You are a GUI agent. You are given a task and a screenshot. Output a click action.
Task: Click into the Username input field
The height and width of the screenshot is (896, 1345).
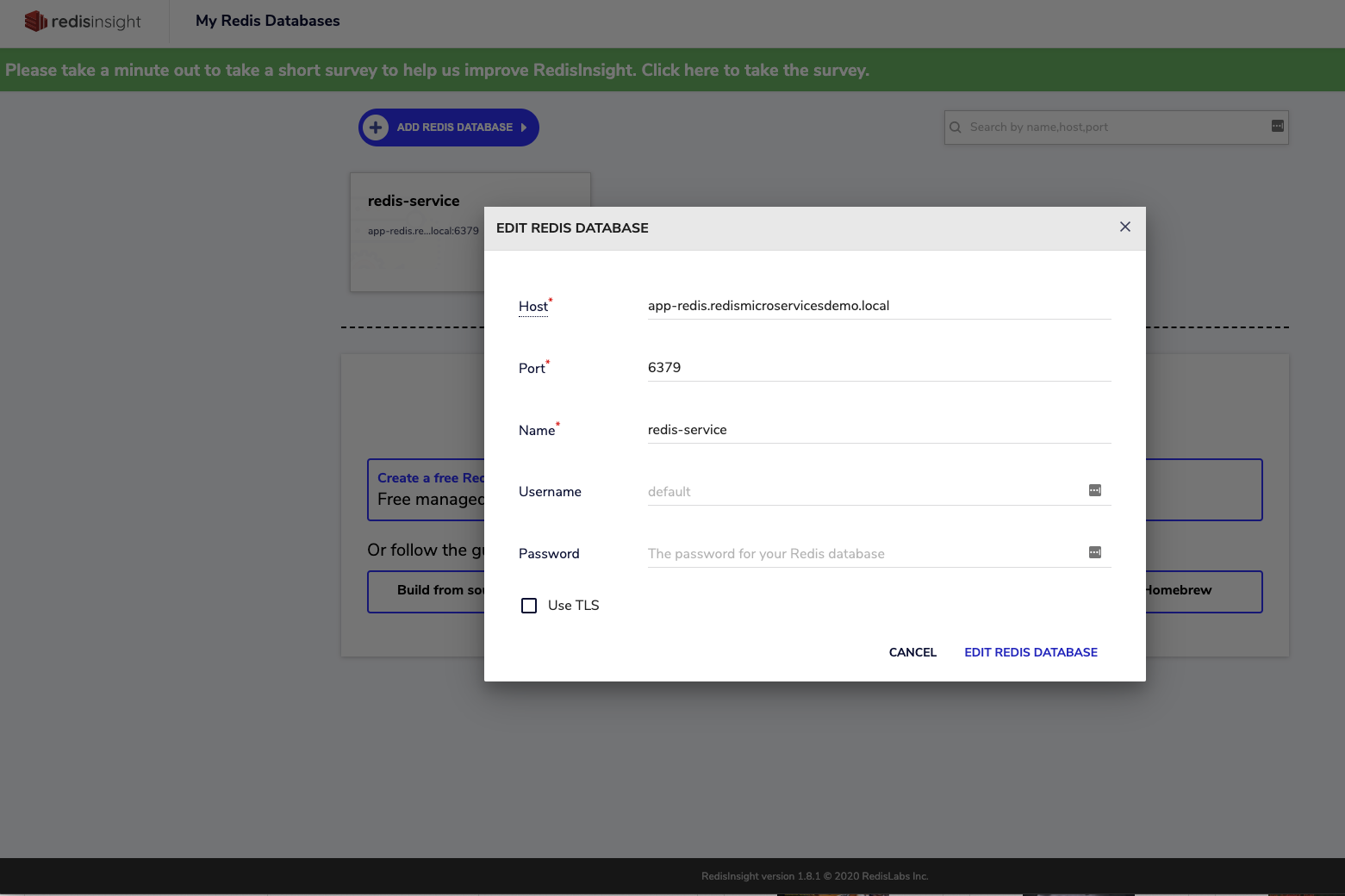coord(862,492)
